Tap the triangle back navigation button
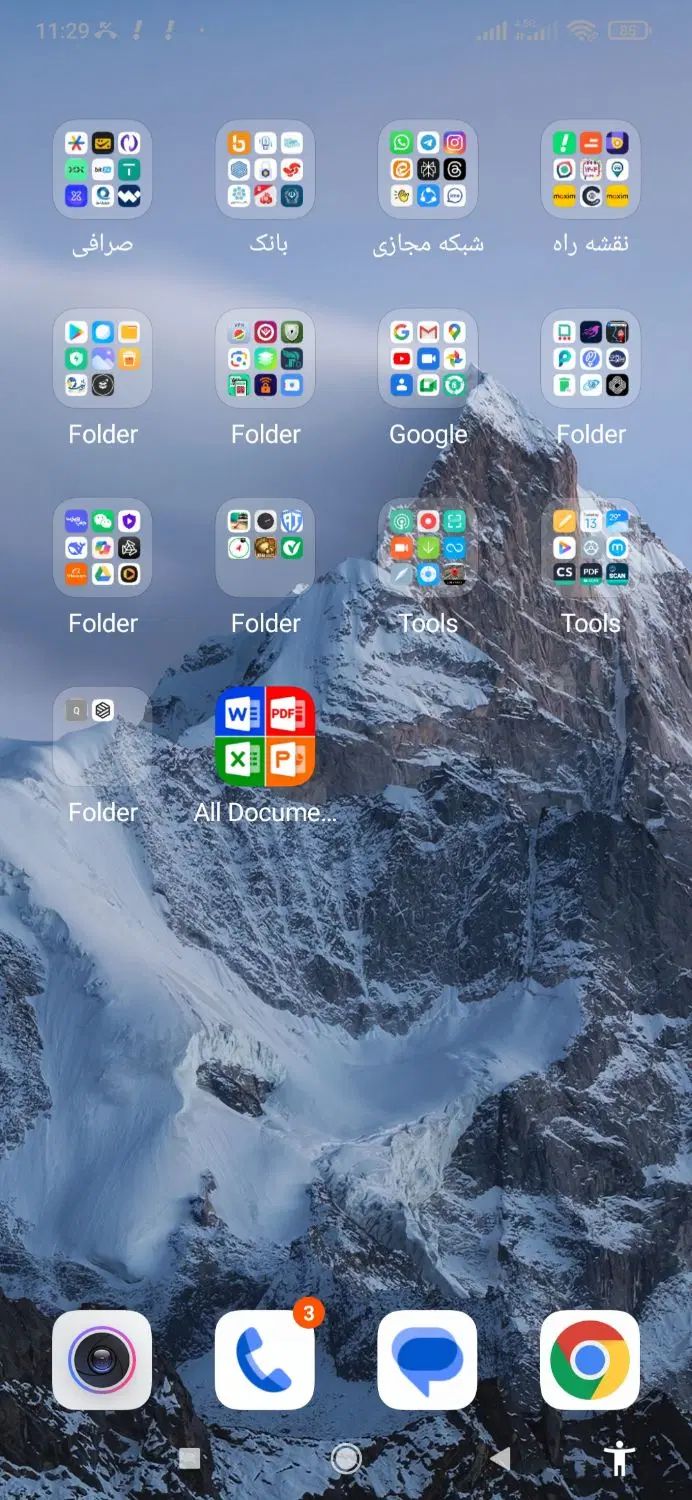692x1500 pixels. coord(501,1459)
